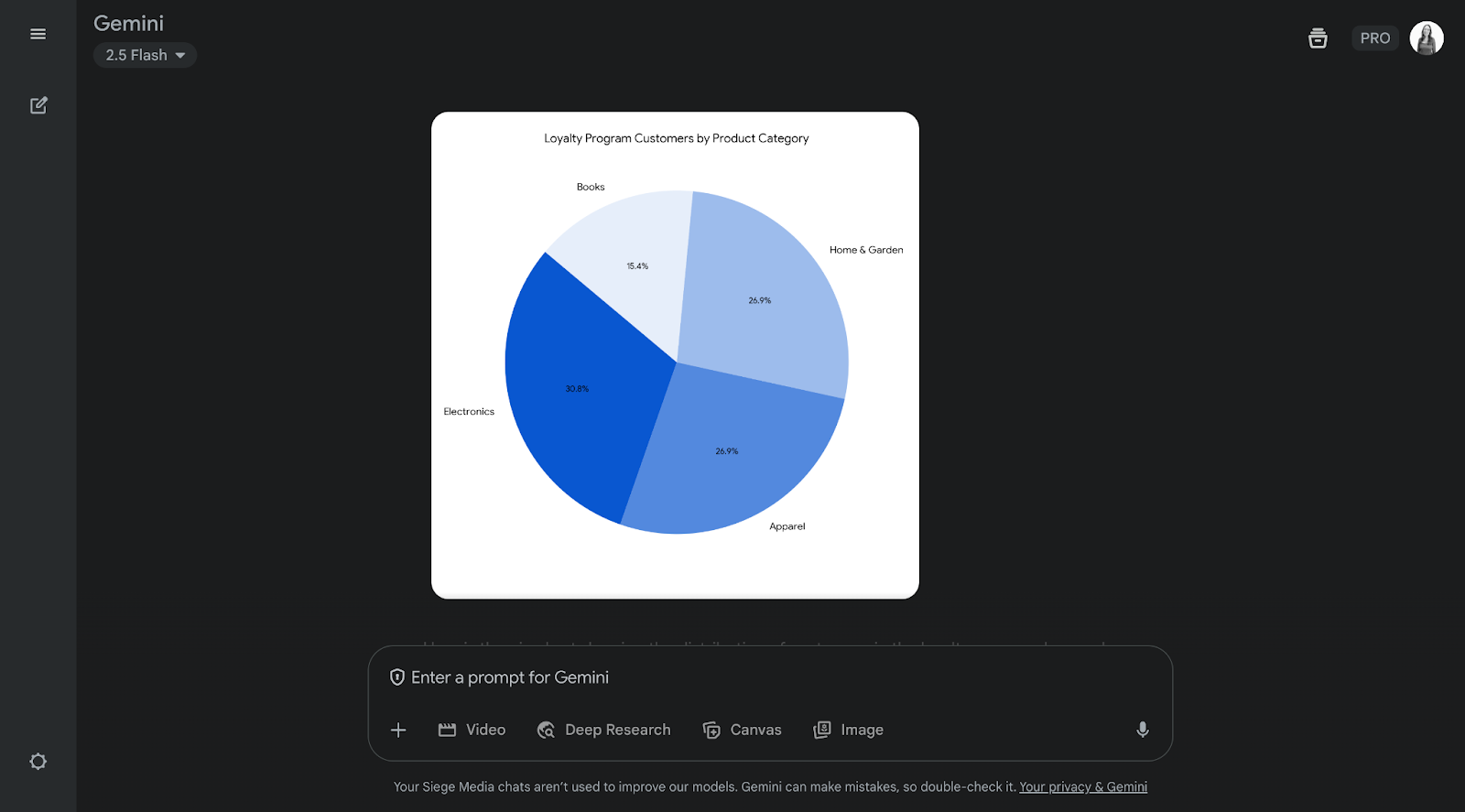Open Canvas mode
Viewport: 1465px width, 812px height.
point(742,730)
